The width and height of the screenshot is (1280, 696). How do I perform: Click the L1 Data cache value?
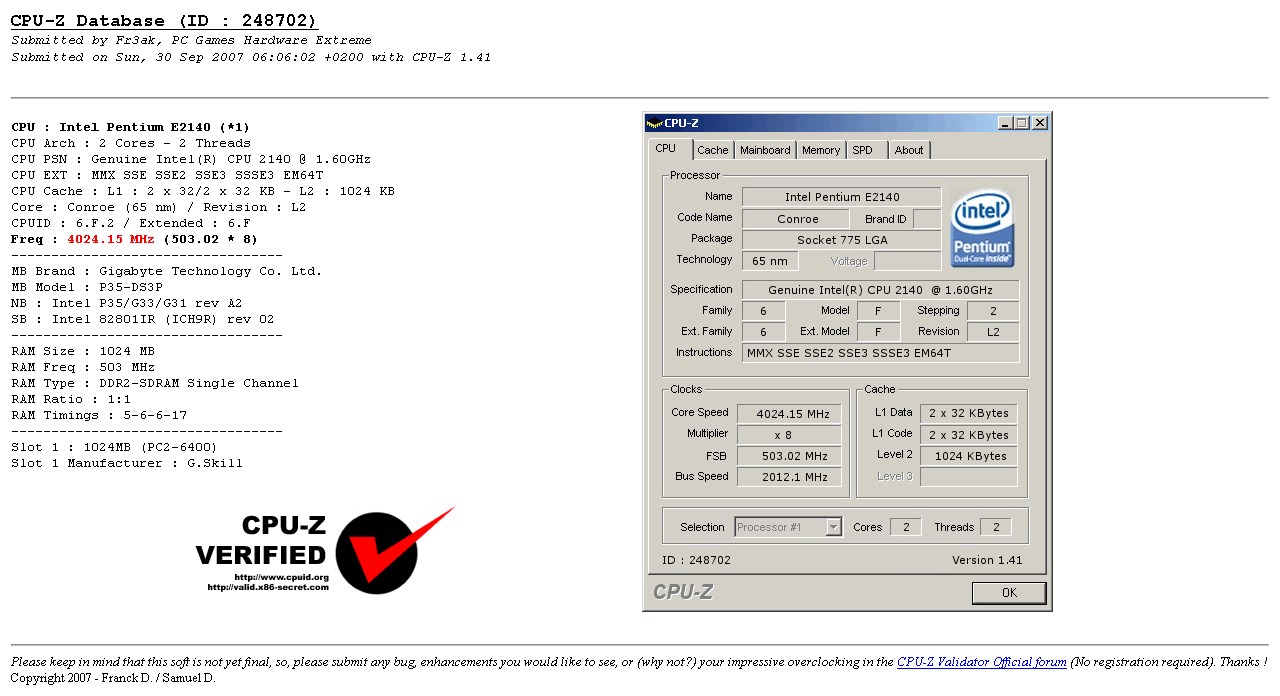tap(968, 413)
